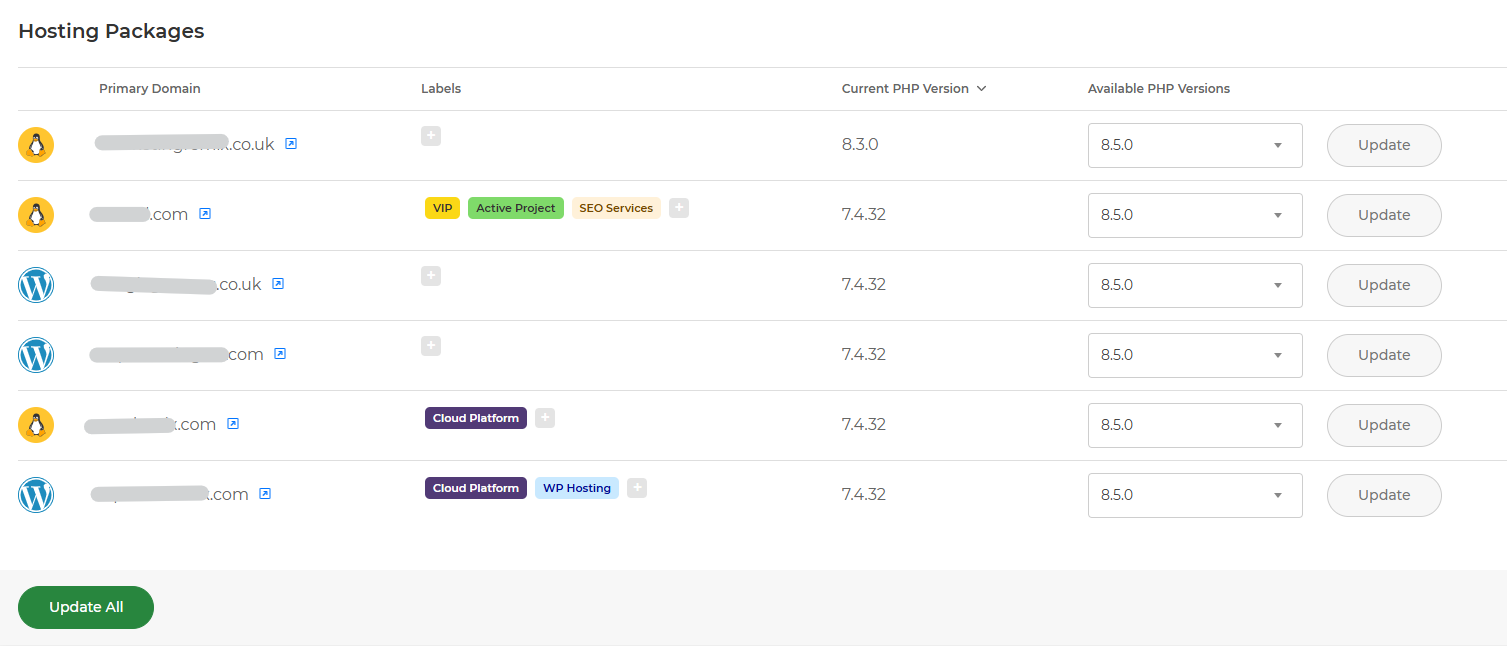Click the Linux Tux icon on the first package

click(x=36, y=145)
